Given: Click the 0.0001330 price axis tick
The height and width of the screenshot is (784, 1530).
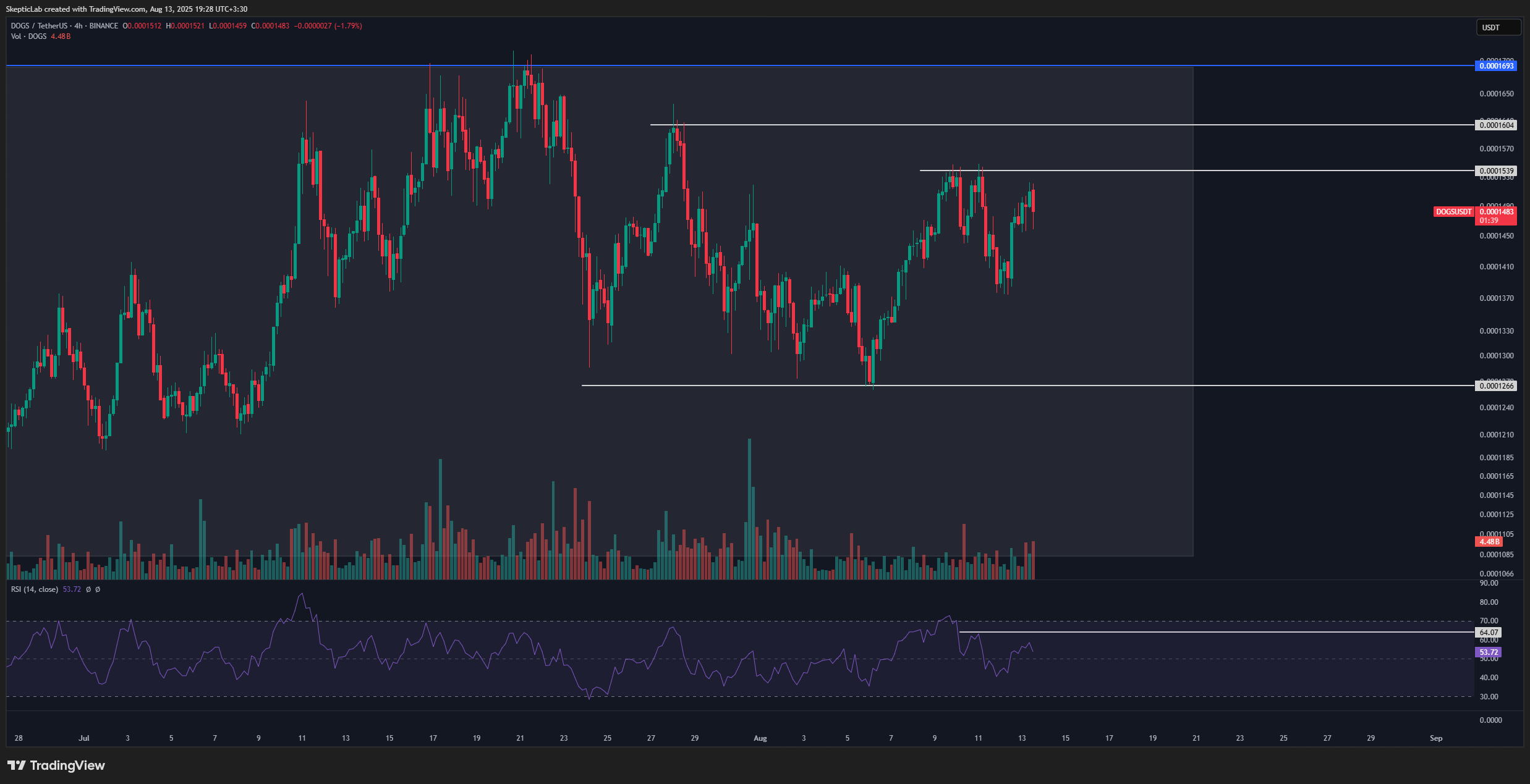Looking at the screenshot, I should (1496, 331).
